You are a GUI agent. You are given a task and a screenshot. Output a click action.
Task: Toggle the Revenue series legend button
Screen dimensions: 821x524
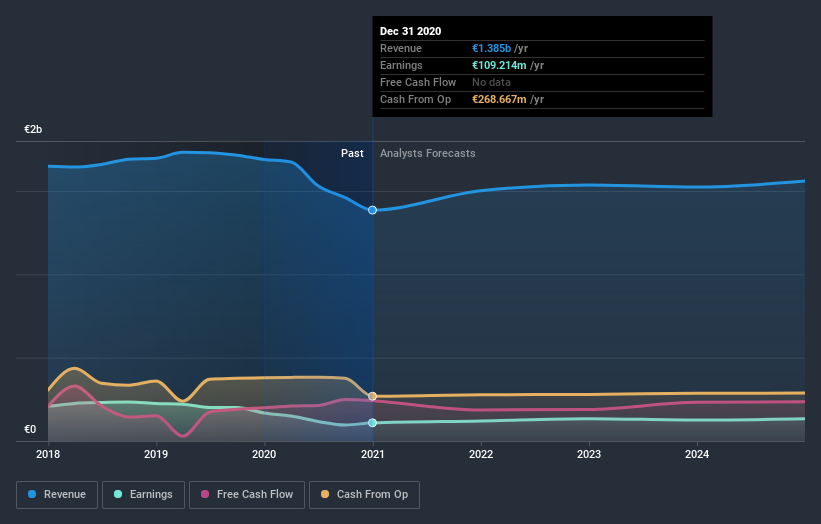coord(57,495)
